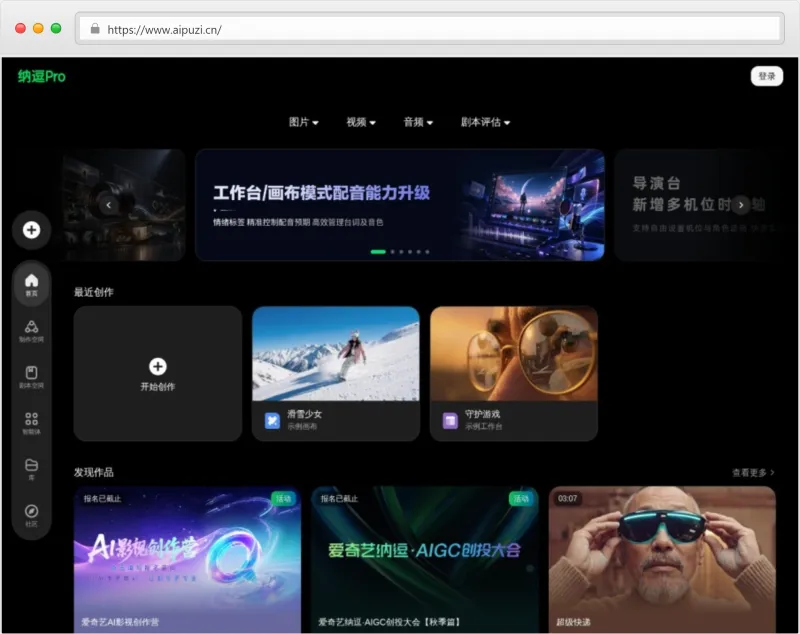Image resolution: width=800 pixels, height=634 pixels.
Task: Open 社区 community compass icon
Action: (32, 515)
